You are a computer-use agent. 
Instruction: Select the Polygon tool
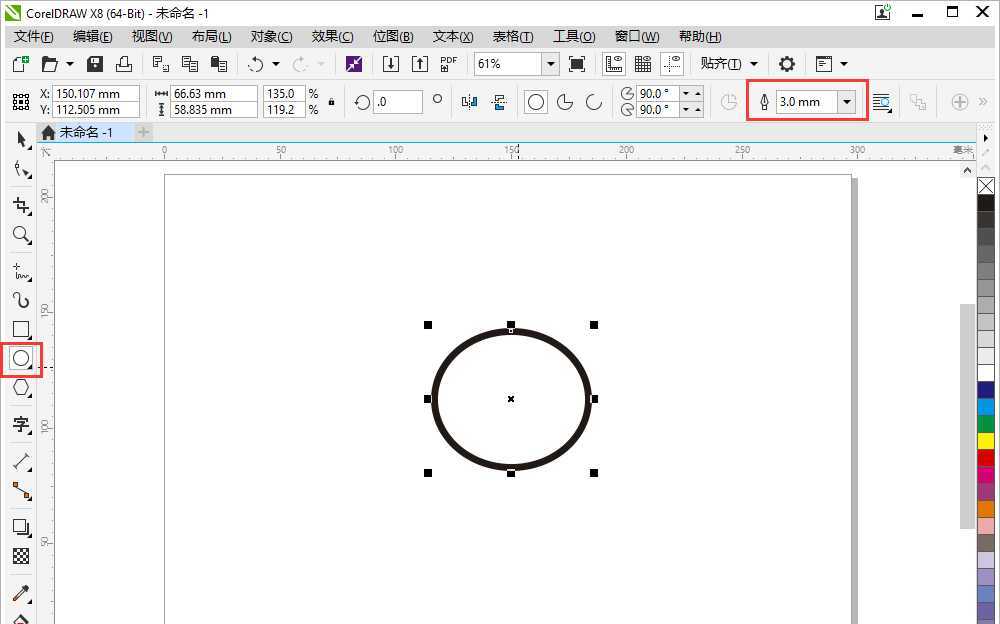pos(21,388)
